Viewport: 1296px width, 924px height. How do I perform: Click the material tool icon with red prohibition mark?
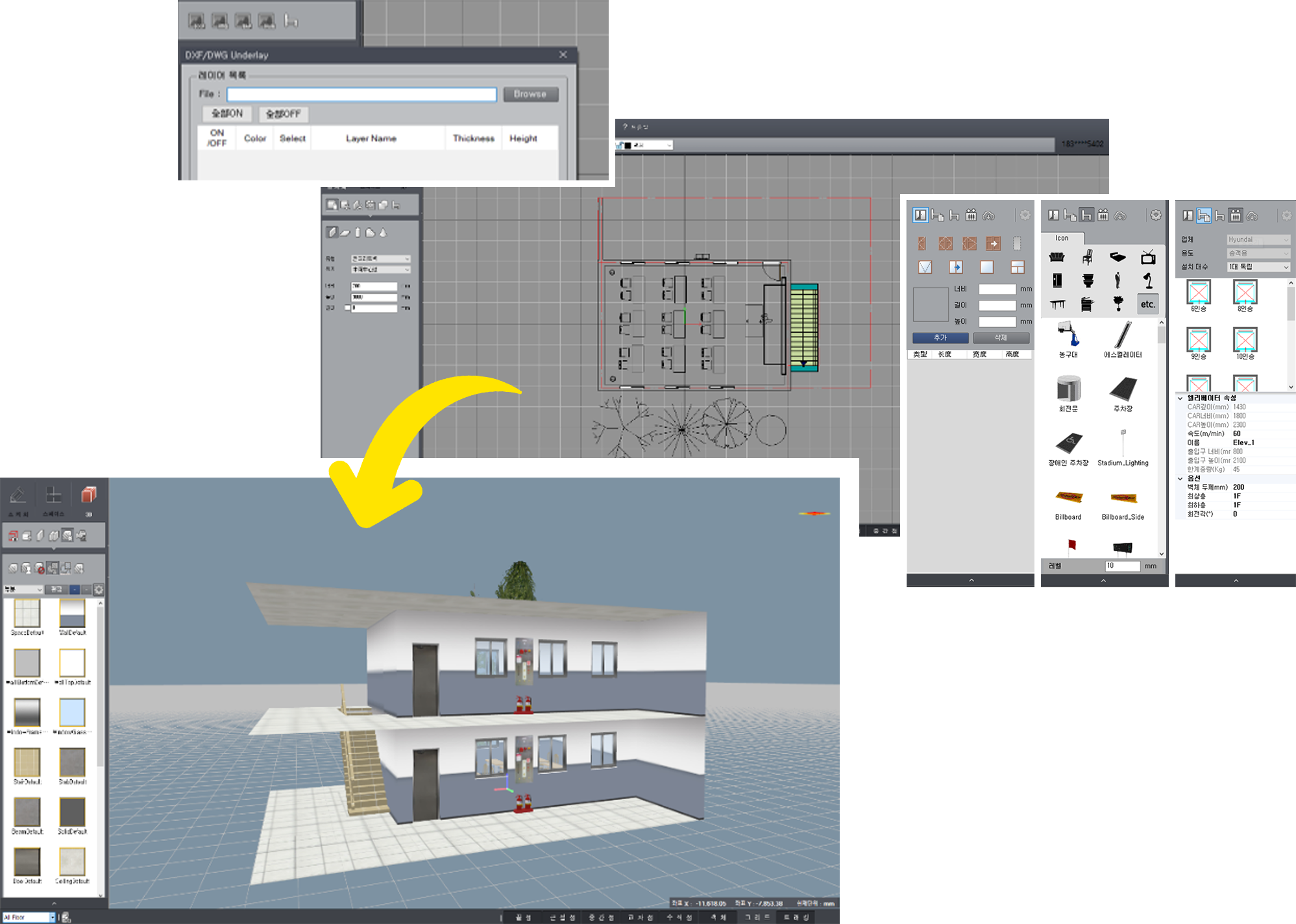40,568
